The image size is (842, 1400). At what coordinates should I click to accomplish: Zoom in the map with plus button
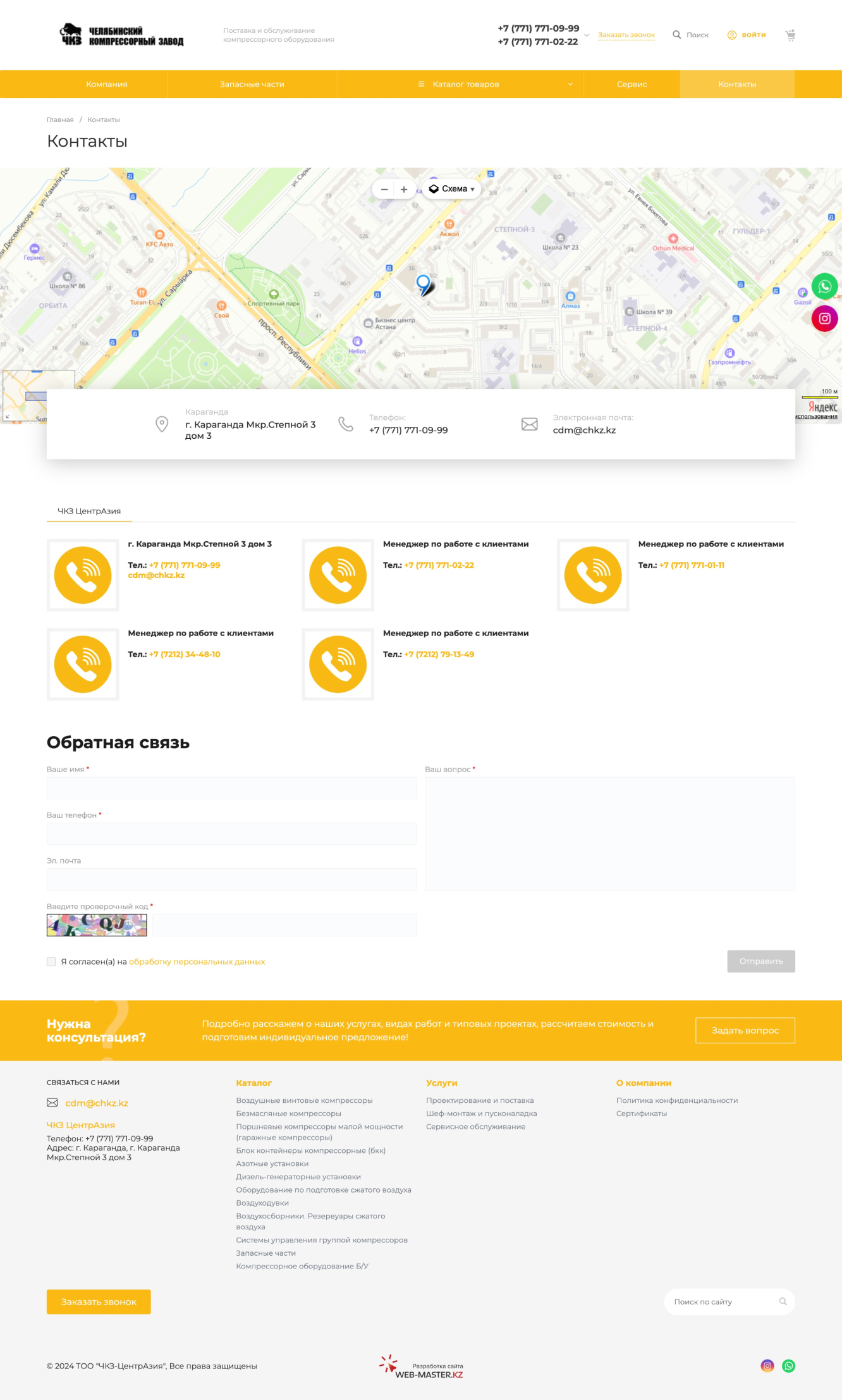click(x=404, y=189)
